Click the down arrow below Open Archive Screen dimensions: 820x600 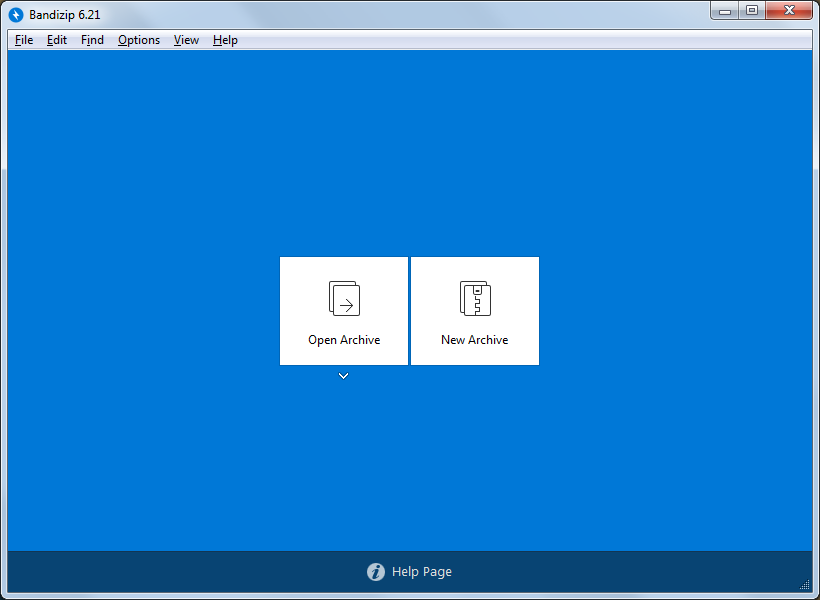point(343,375)
